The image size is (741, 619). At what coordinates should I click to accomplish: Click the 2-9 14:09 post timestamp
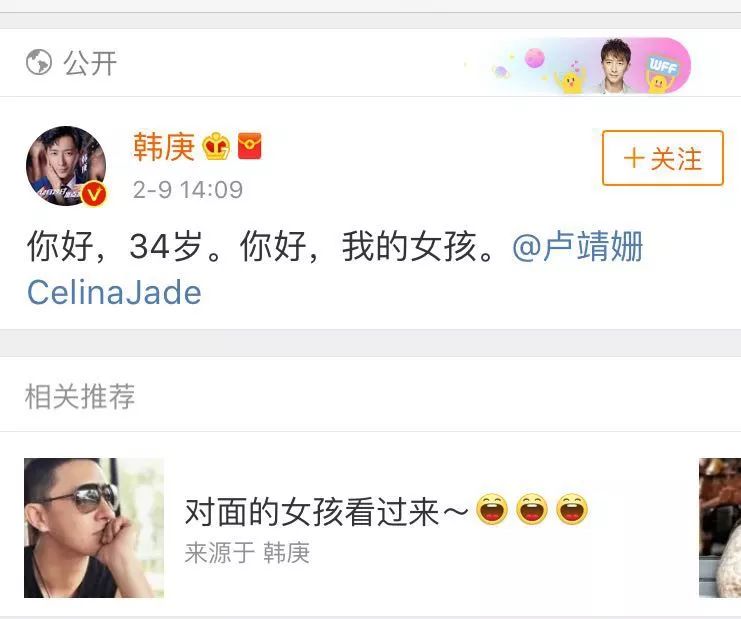[x=188, y=190]
